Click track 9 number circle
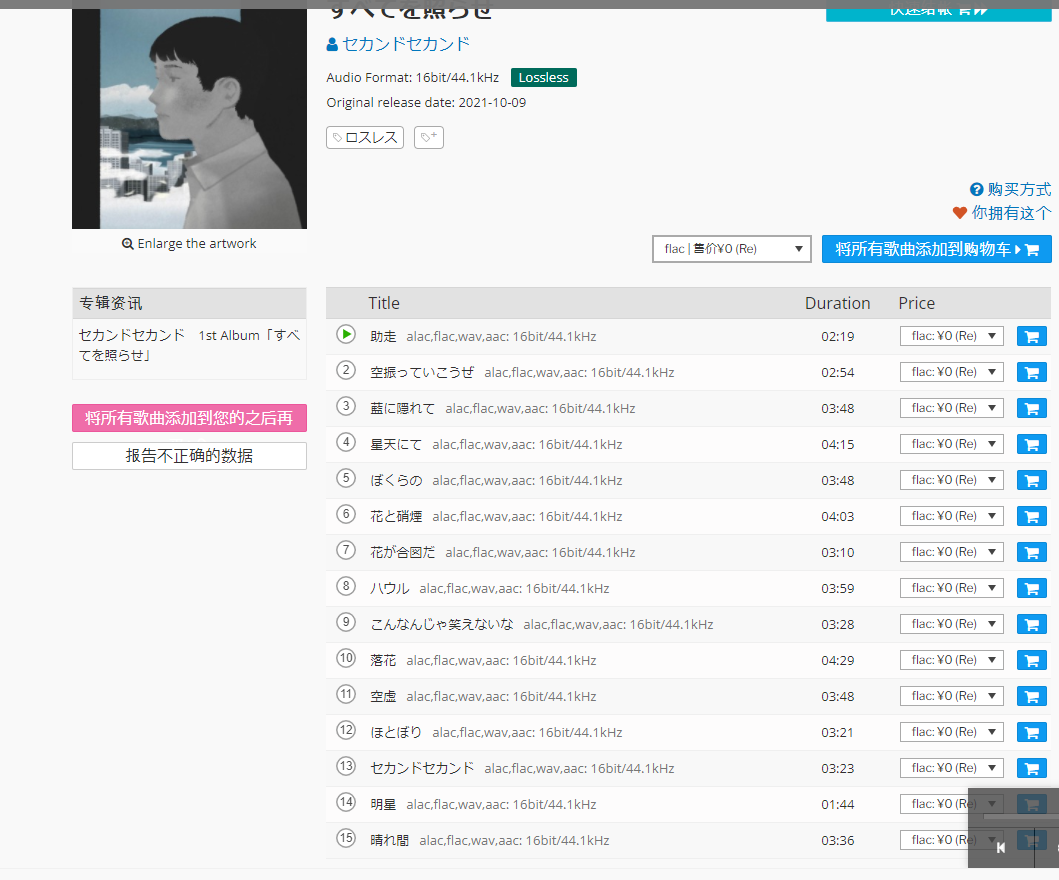 point(346,622)
